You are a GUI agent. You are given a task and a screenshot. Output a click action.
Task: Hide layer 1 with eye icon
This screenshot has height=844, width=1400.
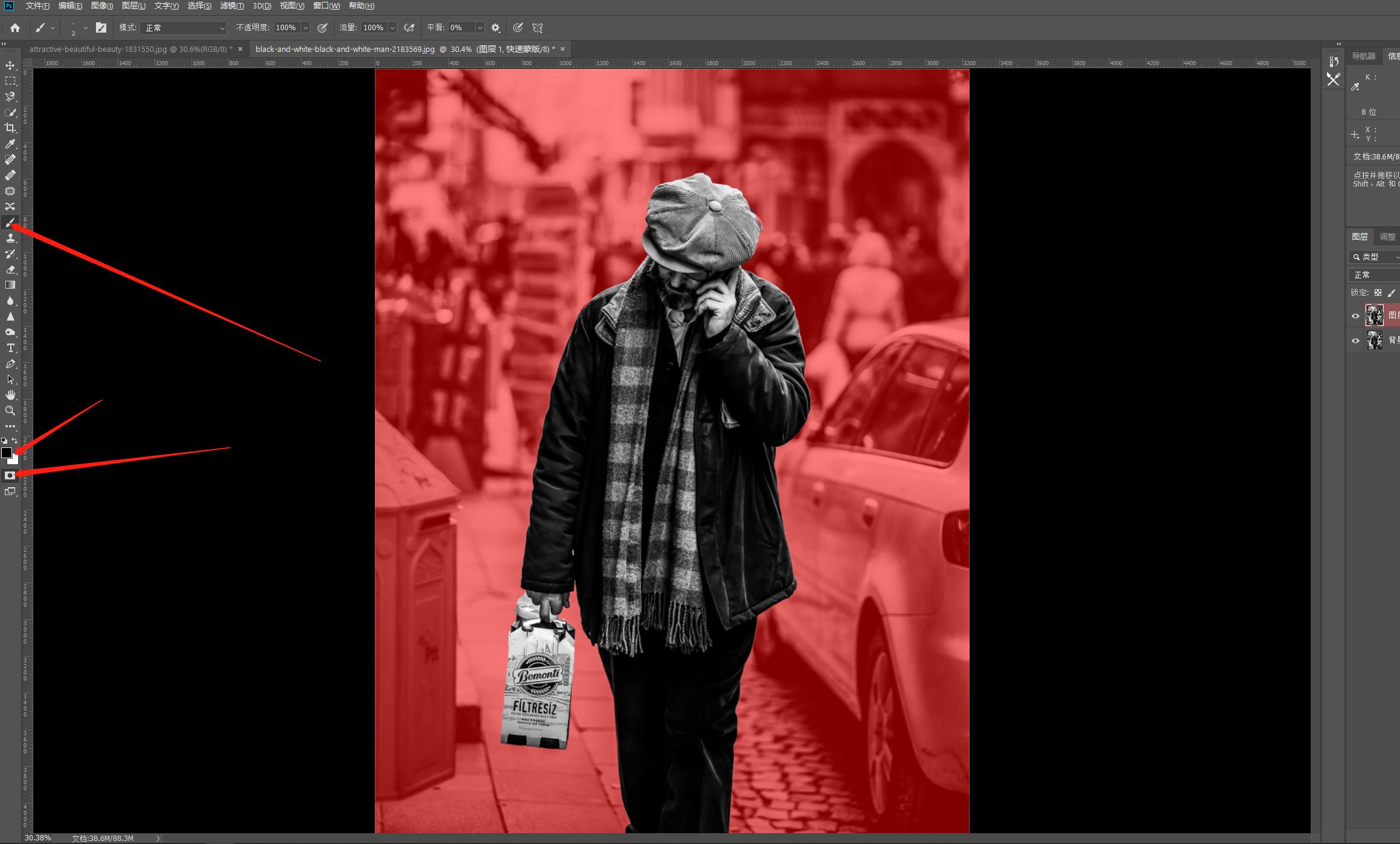pos(1355,316)
